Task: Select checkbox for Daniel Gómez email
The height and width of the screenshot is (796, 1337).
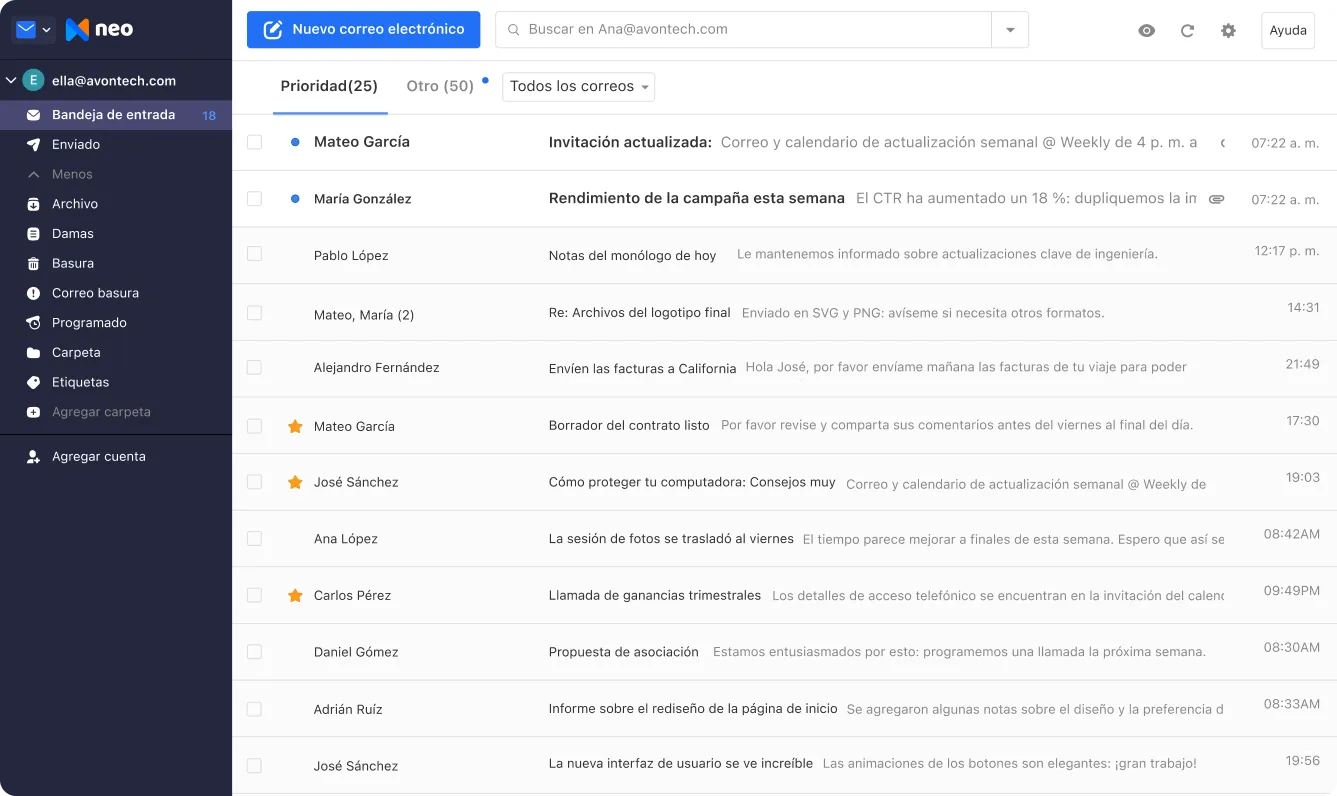Action: point(254,652)
